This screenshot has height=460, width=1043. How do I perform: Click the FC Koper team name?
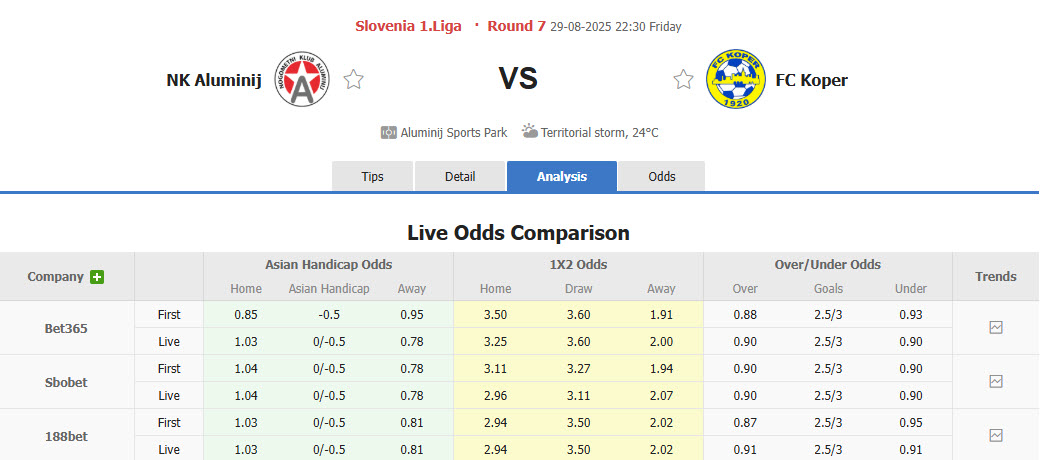coord(811,80)
